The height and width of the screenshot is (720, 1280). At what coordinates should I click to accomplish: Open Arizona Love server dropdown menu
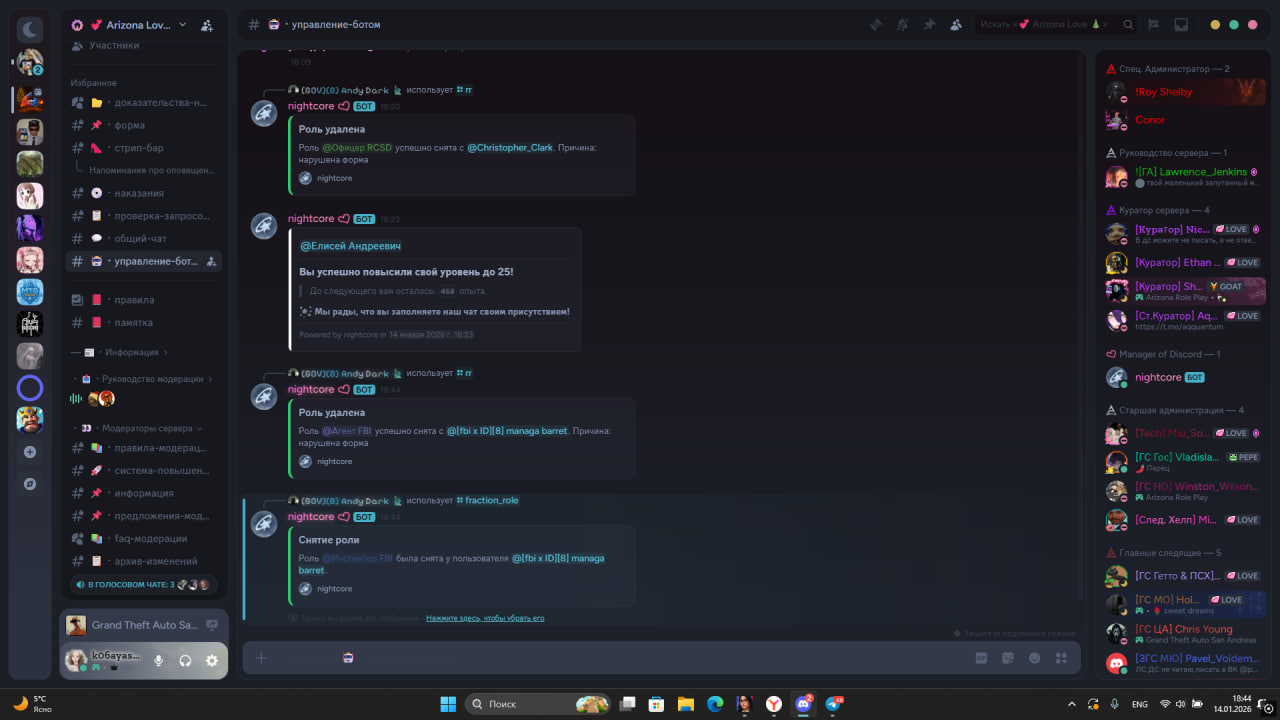click(182, 25)
